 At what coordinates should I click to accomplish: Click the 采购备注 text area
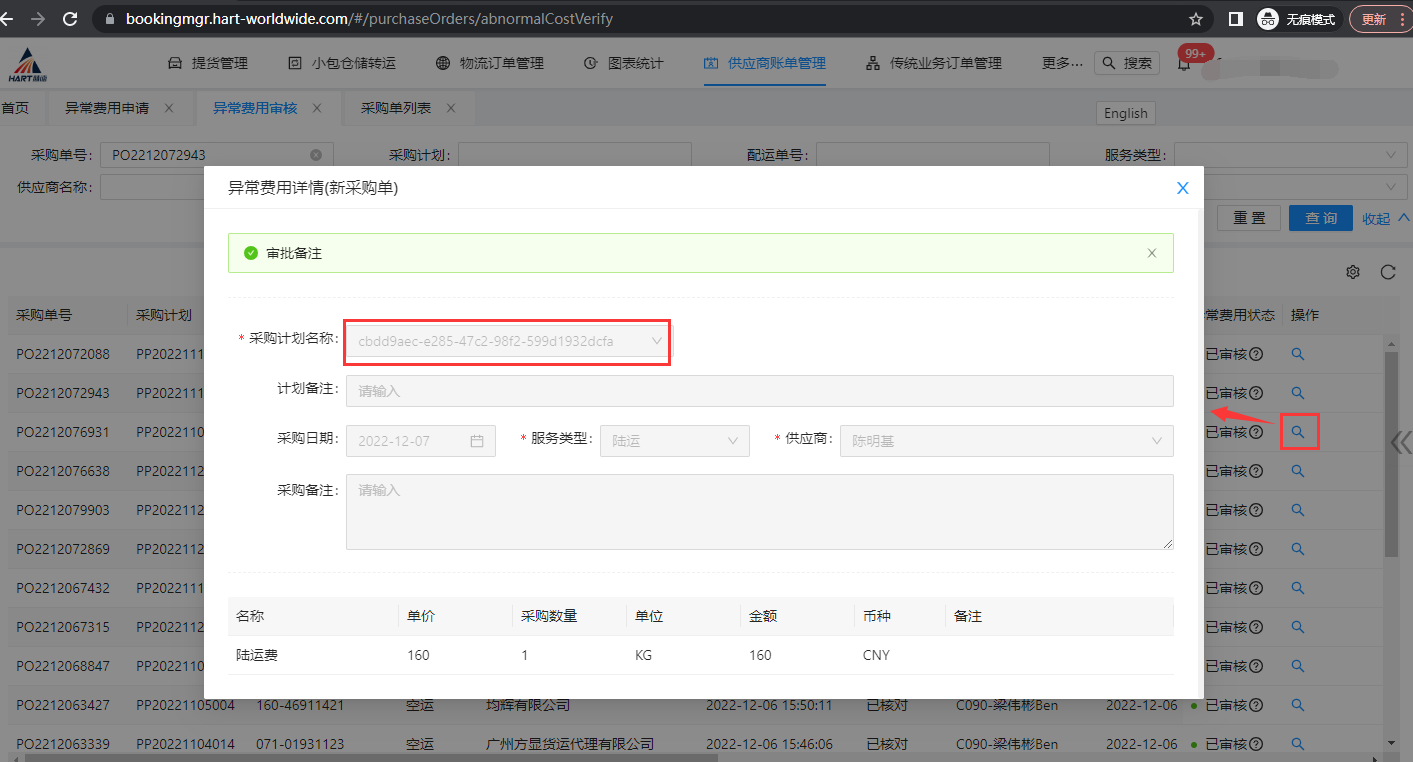[759, 511]
